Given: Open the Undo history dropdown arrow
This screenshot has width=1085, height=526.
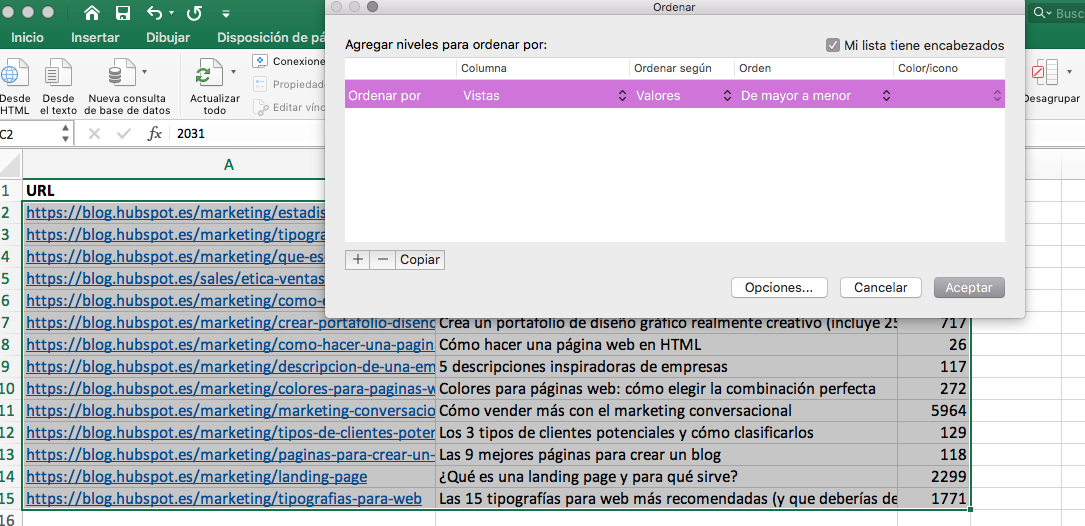Looking at the screenshot, I should point(172,13).
